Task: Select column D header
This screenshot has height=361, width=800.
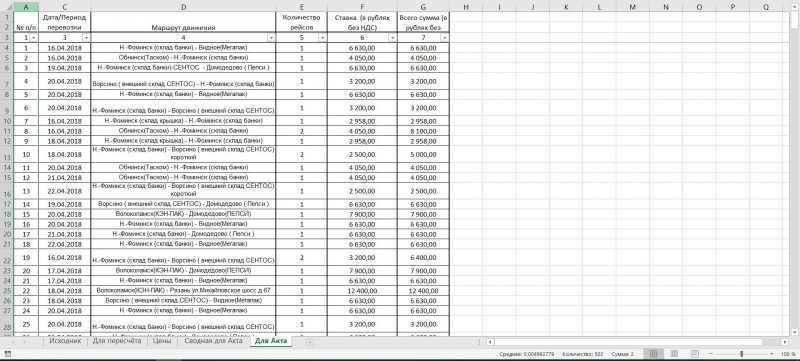Action: (x=183, y=7)
